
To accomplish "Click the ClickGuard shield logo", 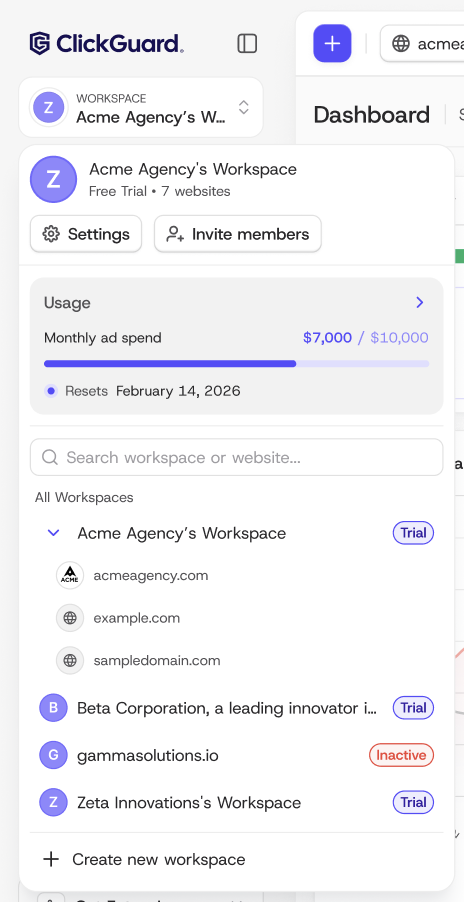I will (x=40, y=43).
